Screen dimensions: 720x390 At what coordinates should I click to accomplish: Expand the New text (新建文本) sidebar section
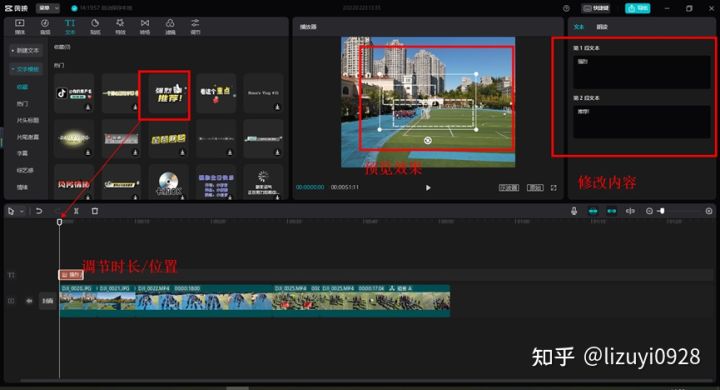tap(26, 51)
